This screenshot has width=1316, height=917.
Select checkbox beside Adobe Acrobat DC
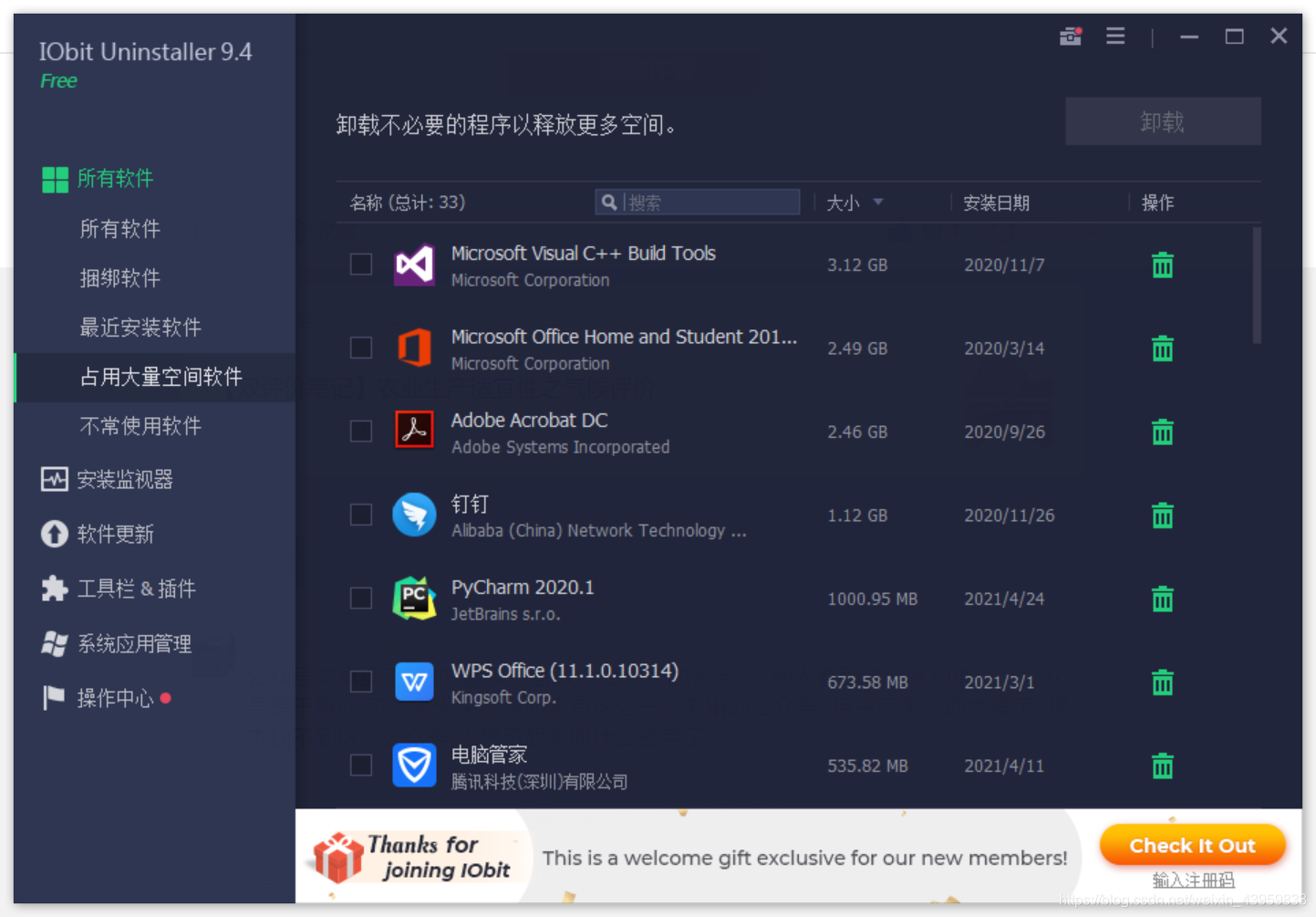tap(361, 432)
